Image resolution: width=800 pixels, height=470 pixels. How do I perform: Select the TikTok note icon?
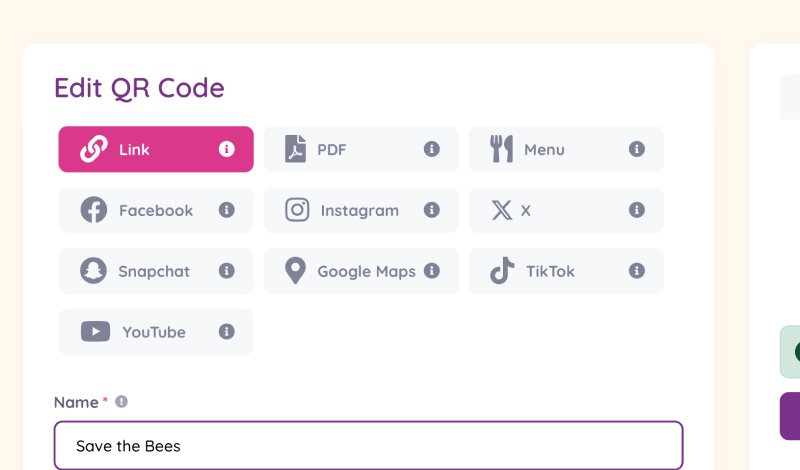point(502,270)
